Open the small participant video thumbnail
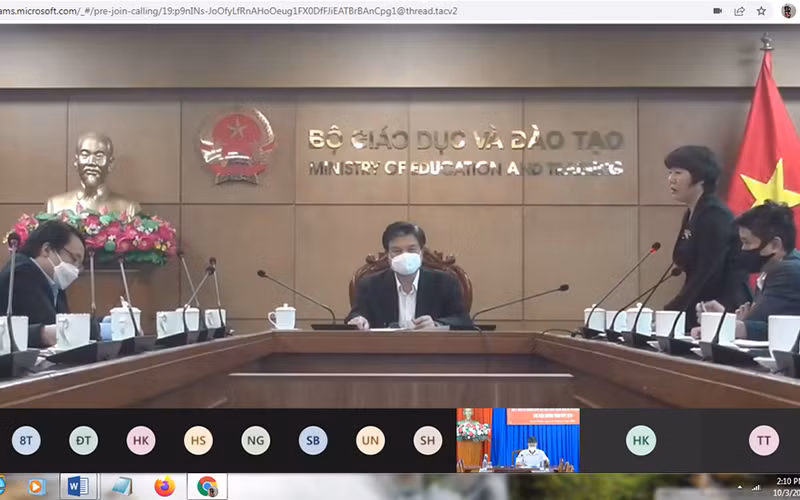Image resolution: width=800 pixels, height=500 pixels. (518, 440)
